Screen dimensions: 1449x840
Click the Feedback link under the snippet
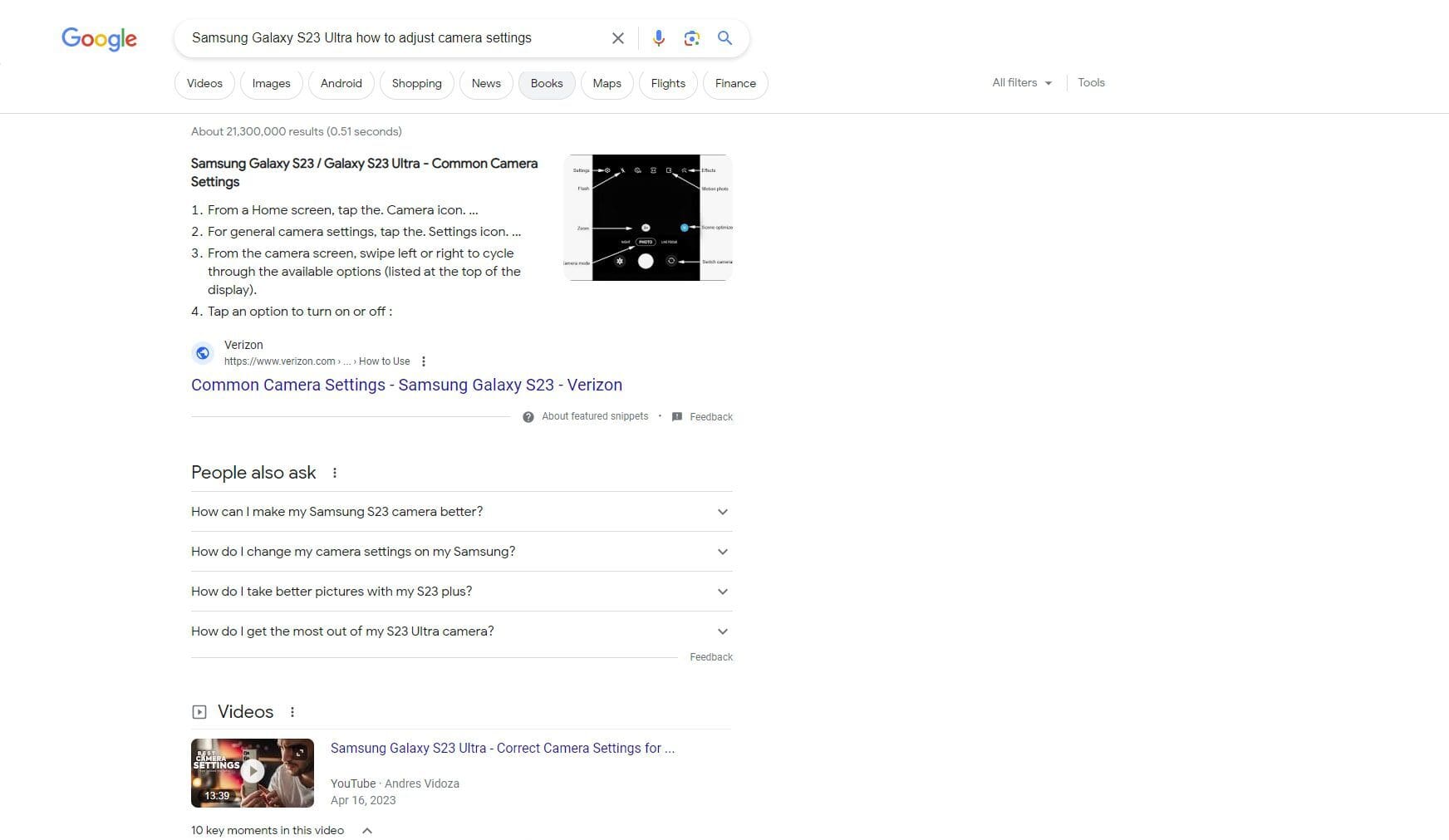point(710,416)
